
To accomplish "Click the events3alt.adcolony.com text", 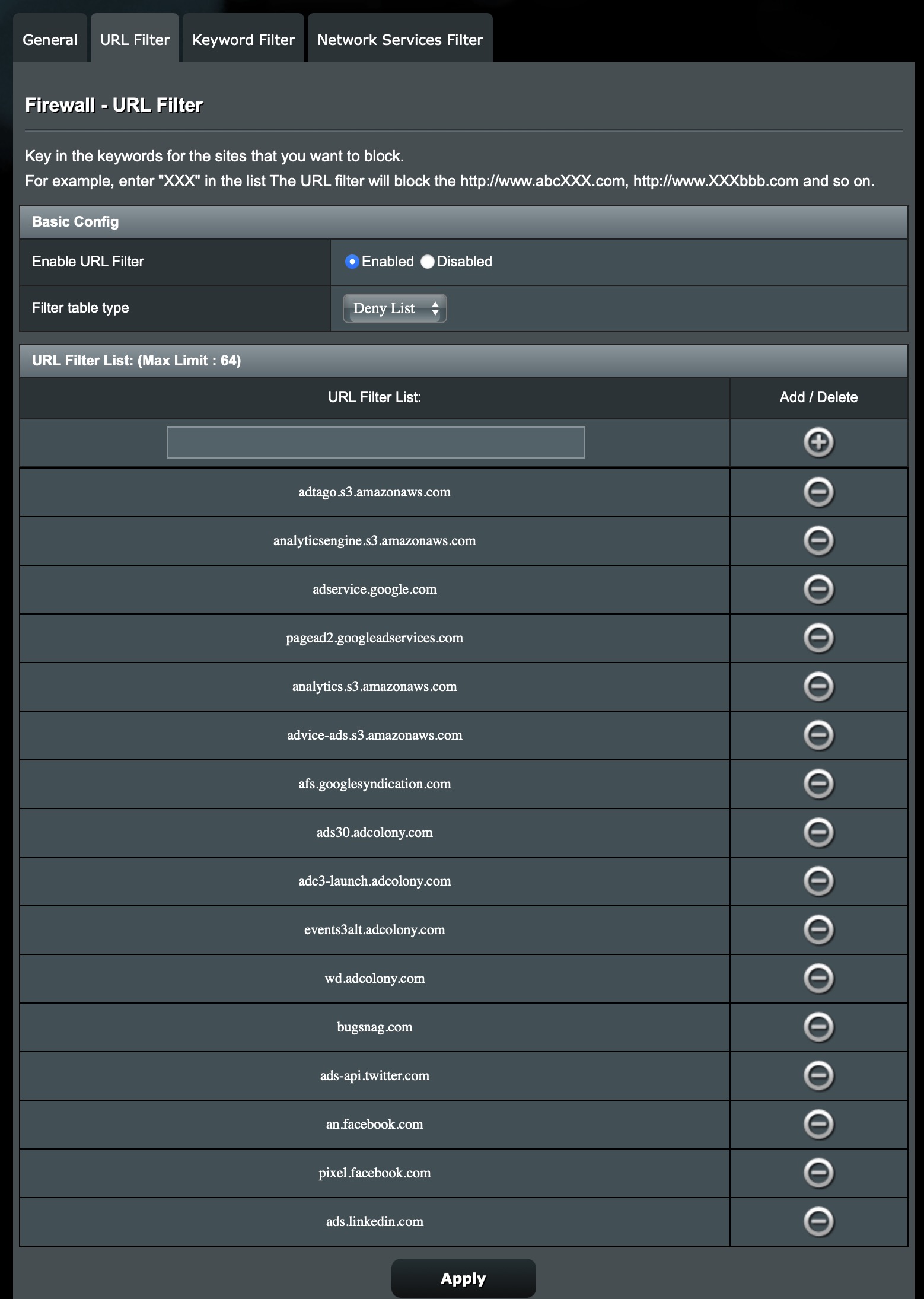I will tap(374, 930).
